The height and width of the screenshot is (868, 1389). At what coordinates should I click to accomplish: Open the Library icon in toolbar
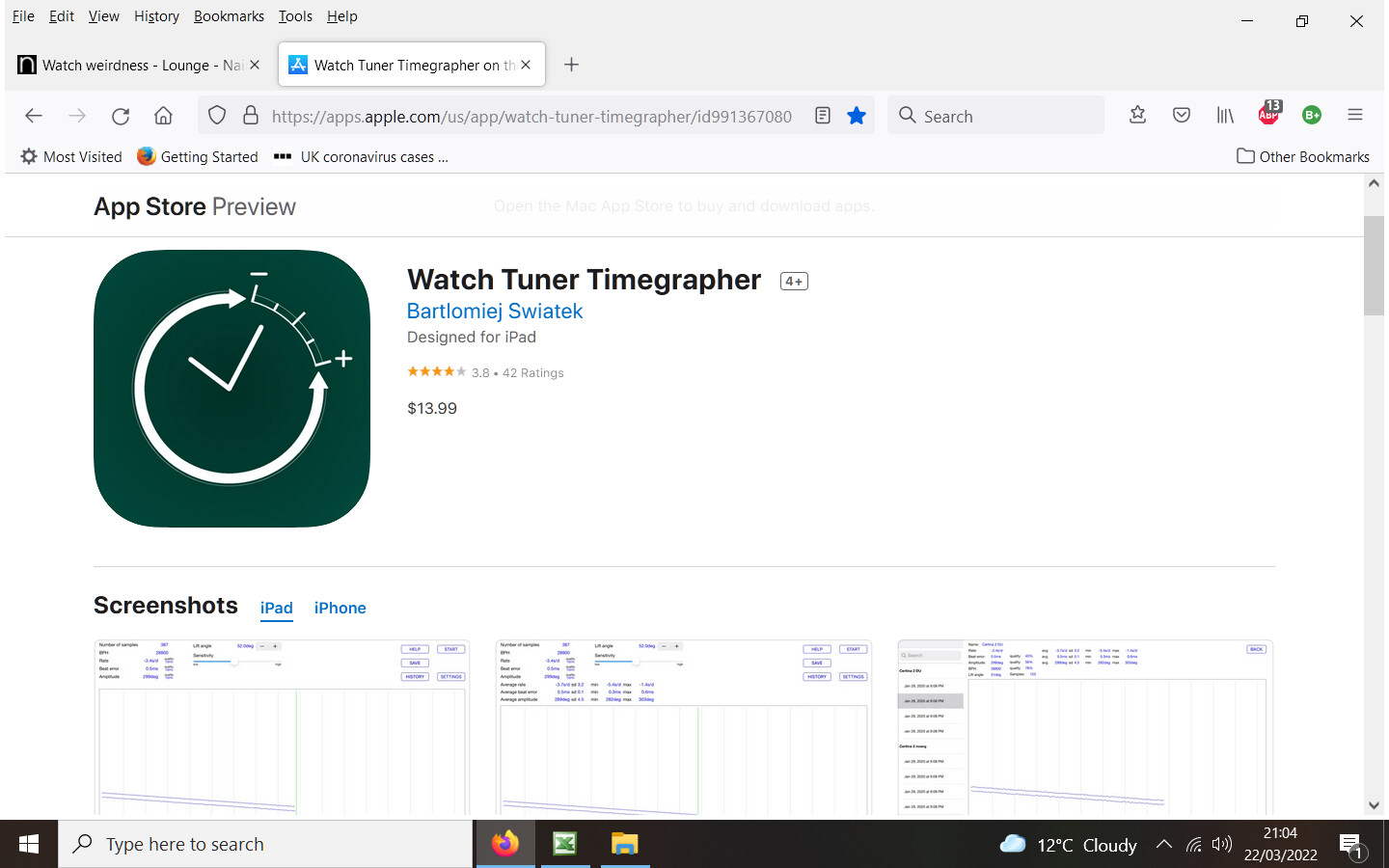tap(1225, 116)
